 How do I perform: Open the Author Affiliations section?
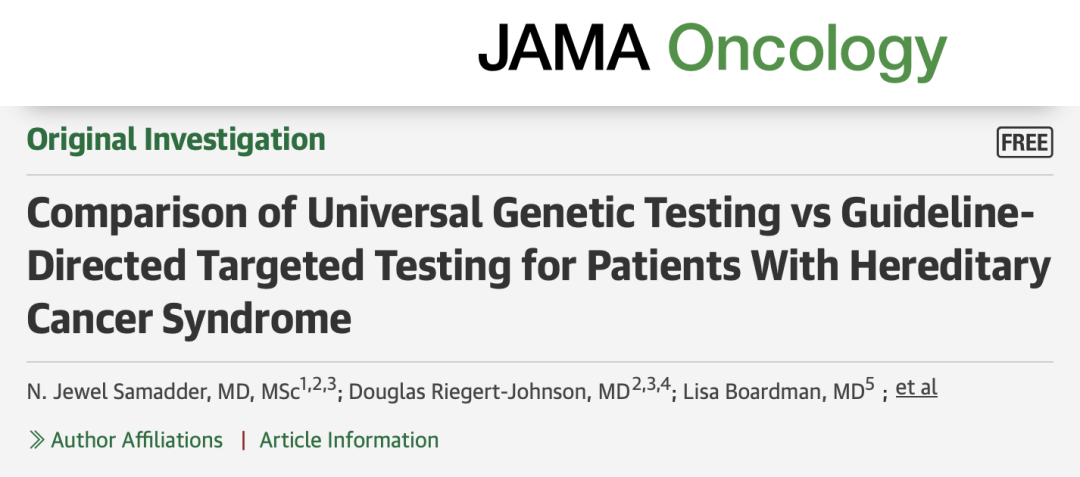tap(137, 440)
